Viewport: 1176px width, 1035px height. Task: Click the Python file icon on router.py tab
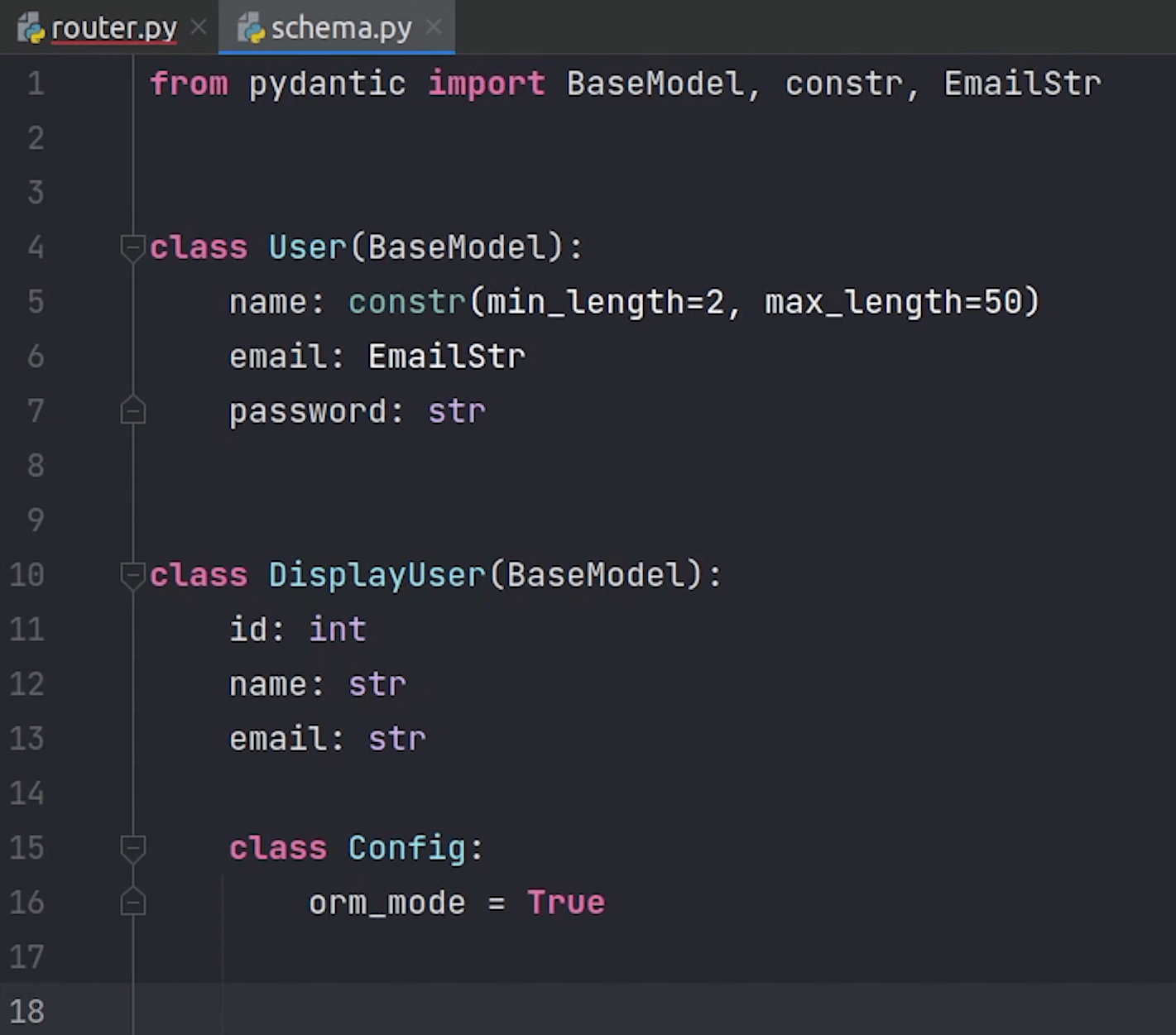[31, 29]
